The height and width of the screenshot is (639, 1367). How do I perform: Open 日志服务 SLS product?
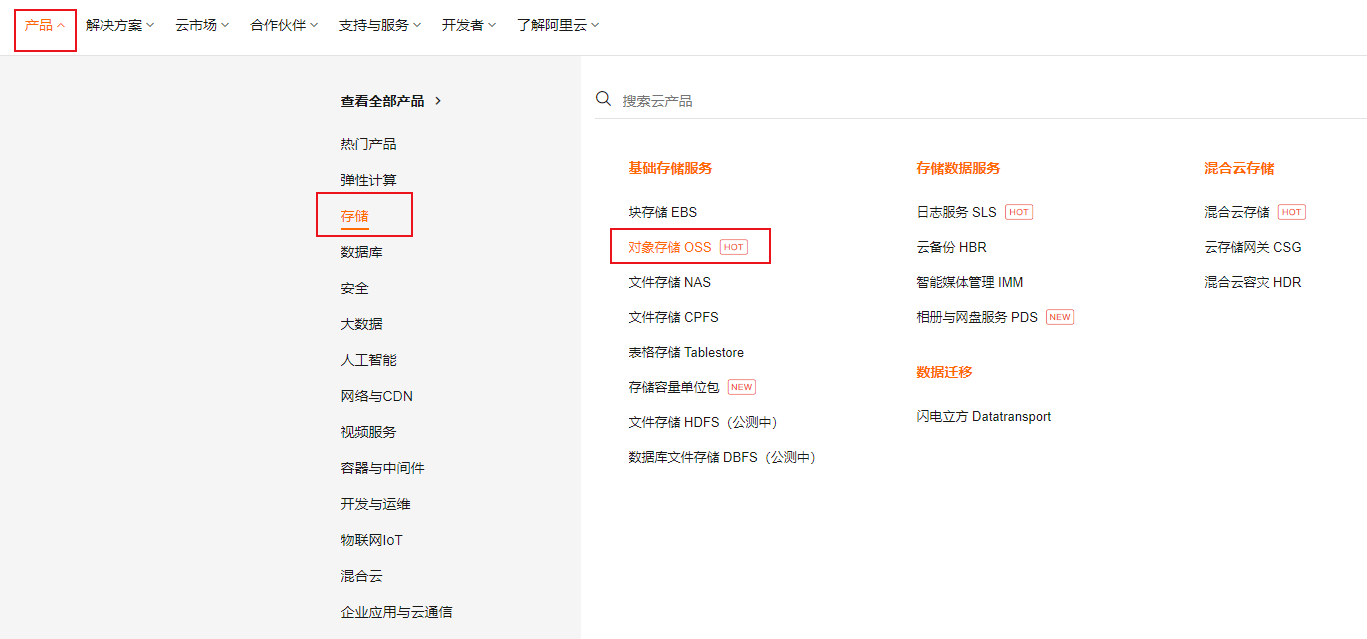coord(956,212)
